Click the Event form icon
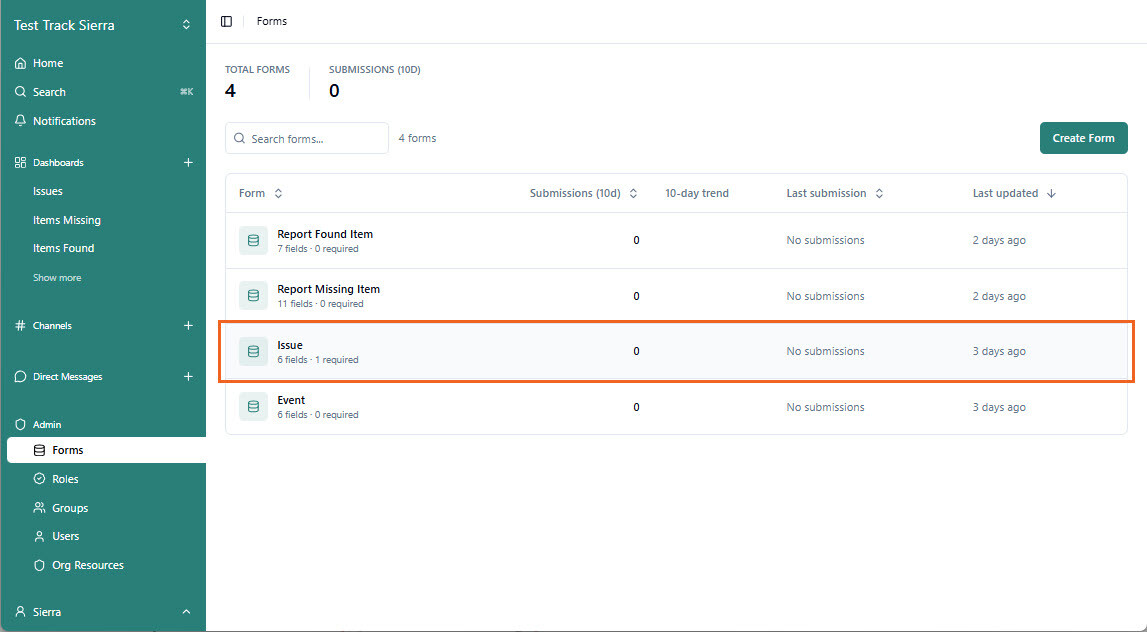This screenshot has width=1147, height=632. click(x=253, y=407)
